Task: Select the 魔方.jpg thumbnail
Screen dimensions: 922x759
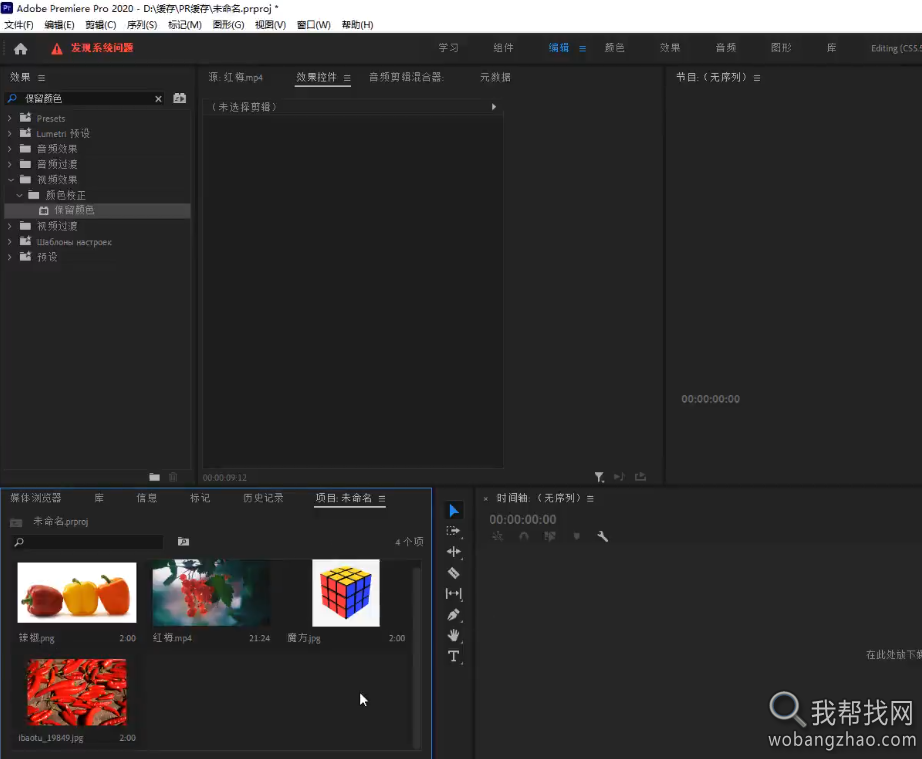Action: point(346,593)
